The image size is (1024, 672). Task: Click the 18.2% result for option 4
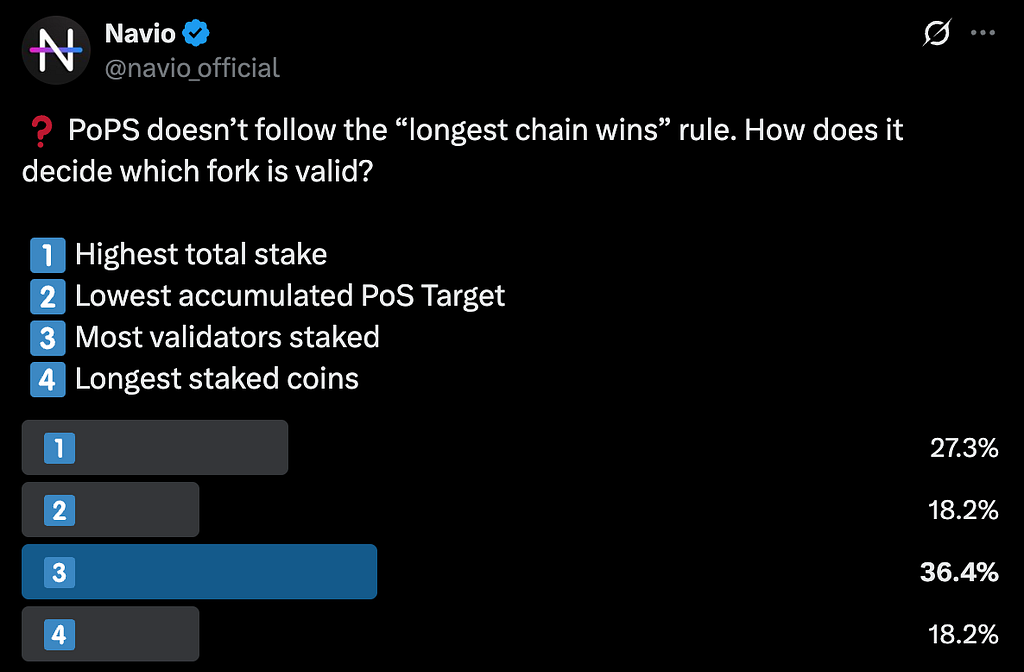coord(963,634)
